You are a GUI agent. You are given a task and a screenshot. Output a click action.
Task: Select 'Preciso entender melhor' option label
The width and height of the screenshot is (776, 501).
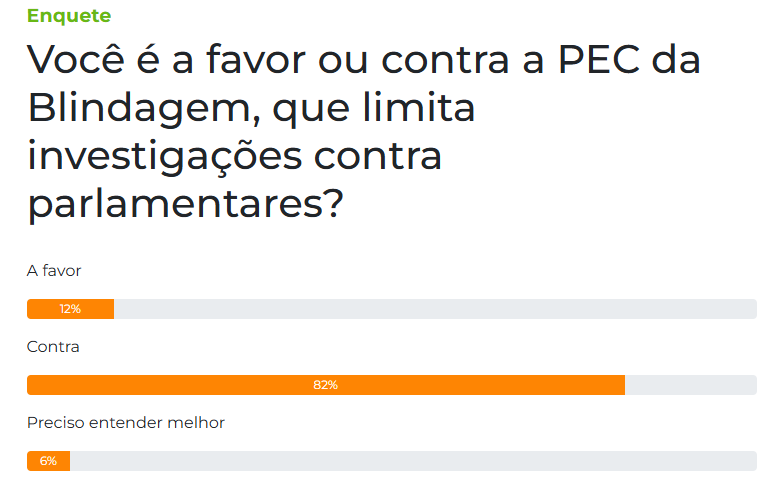[x=126, y=423]
